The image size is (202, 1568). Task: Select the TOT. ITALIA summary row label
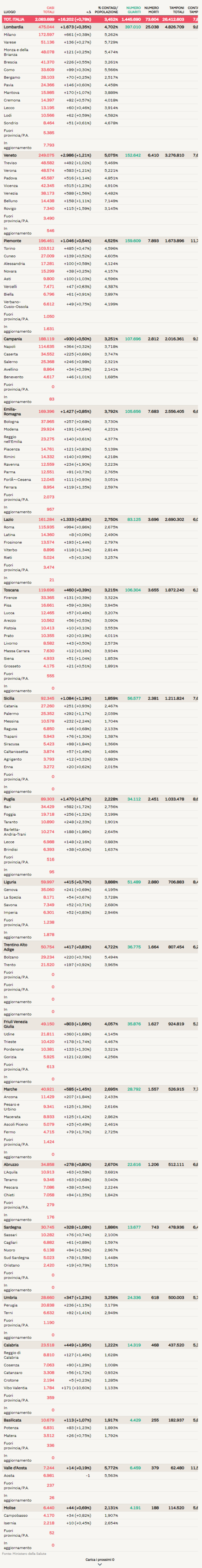(14, 19)
